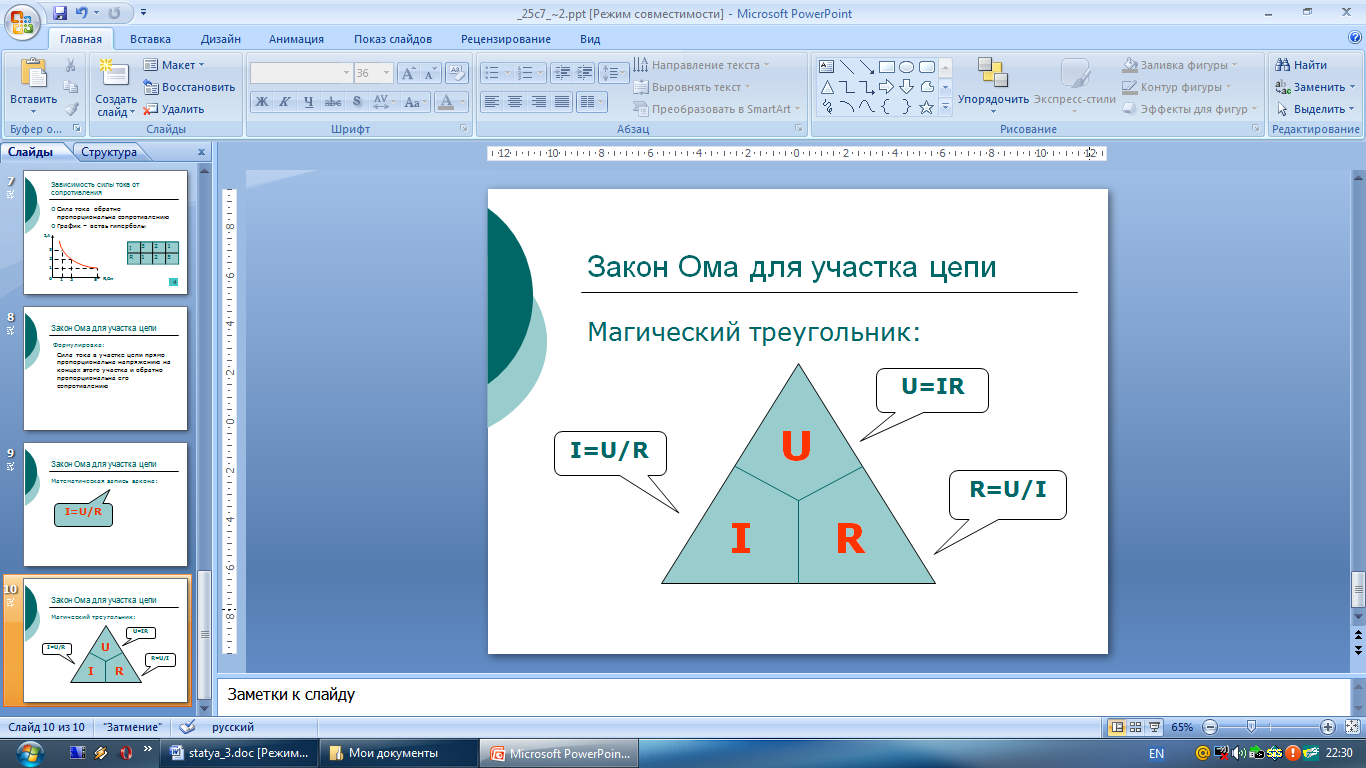
Task: Click the Заменить replace button
Action: (x=1315, y=87)
